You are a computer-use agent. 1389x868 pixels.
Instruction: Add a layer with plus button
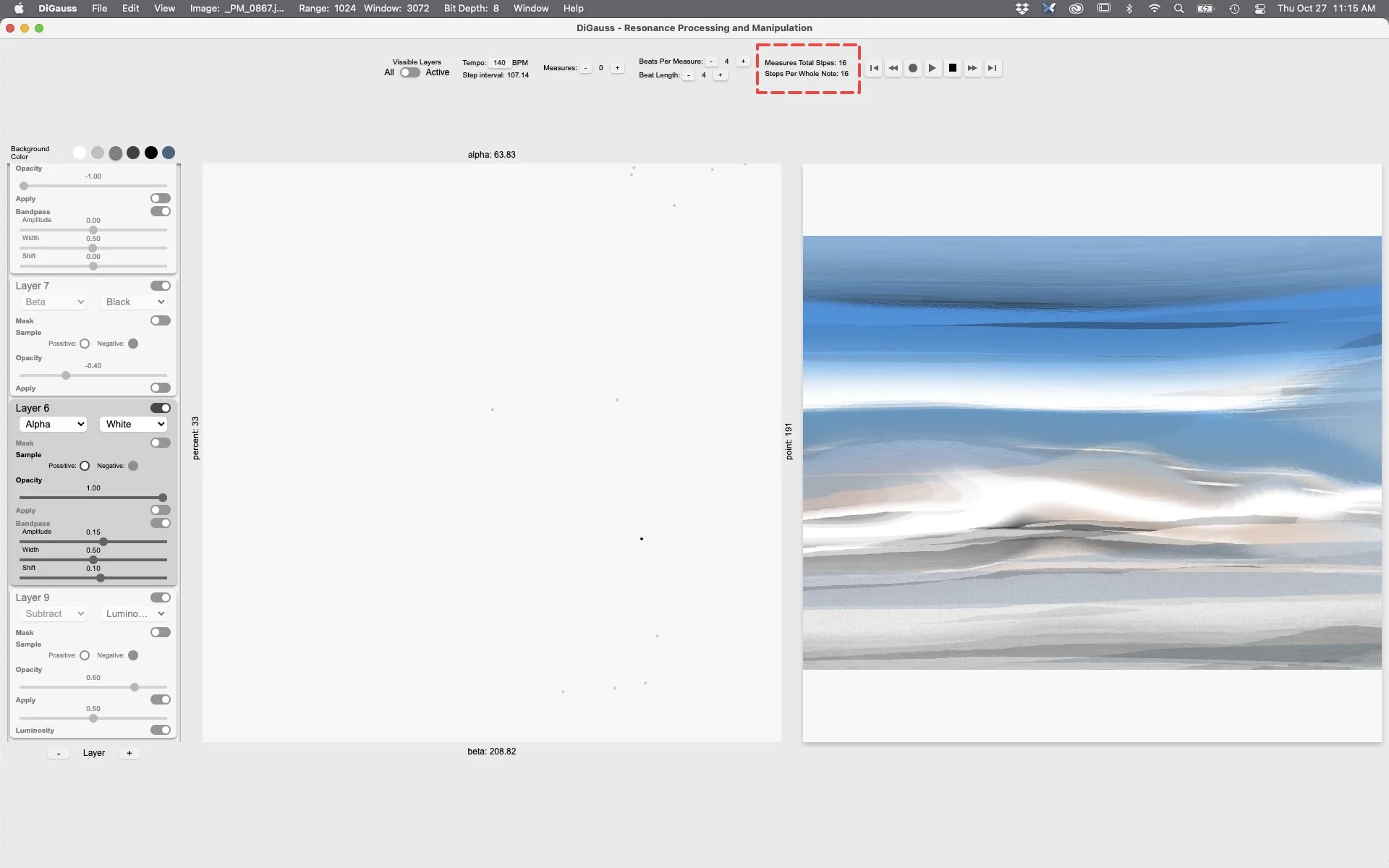(x=129, y=753)
